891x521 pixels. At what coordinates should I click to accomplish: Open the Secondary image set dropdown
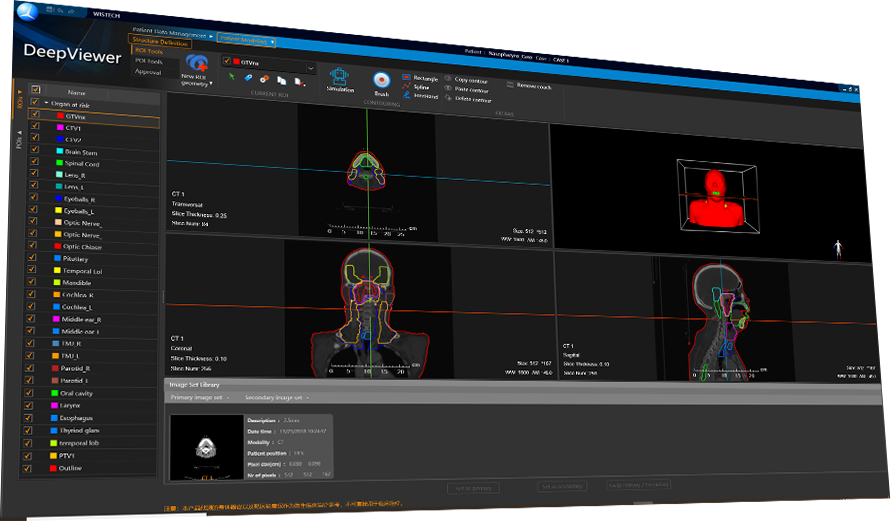[277, 397]
